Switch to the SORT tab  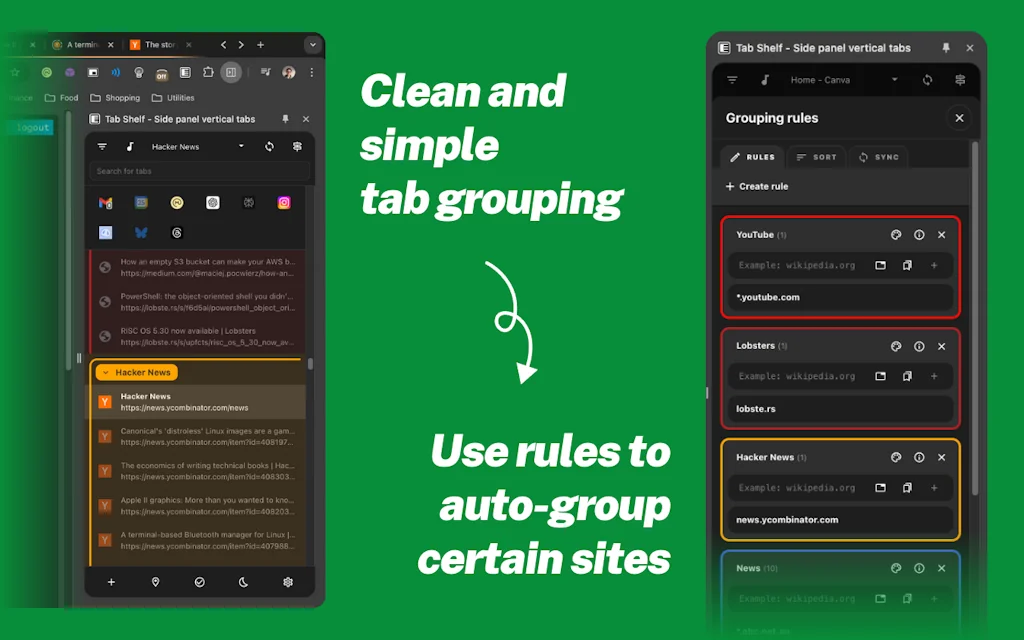click(816, 157)
